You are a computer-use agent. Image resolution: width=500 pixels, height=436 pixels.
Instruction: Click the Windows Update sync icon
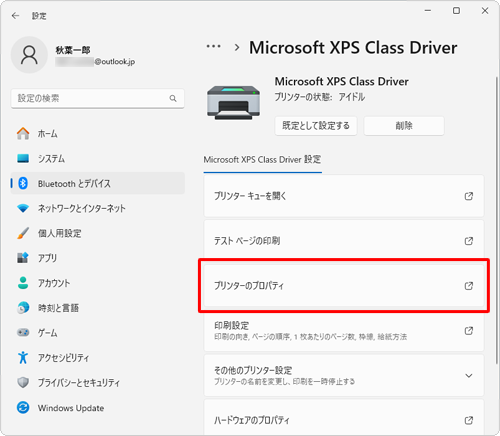(23, 407)
